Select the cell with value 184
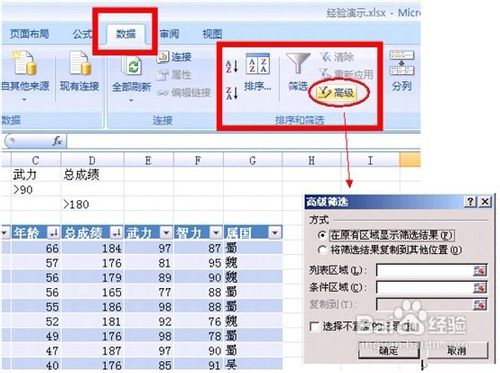The height and width of the screenshot is (373, 500). [92, 248]
